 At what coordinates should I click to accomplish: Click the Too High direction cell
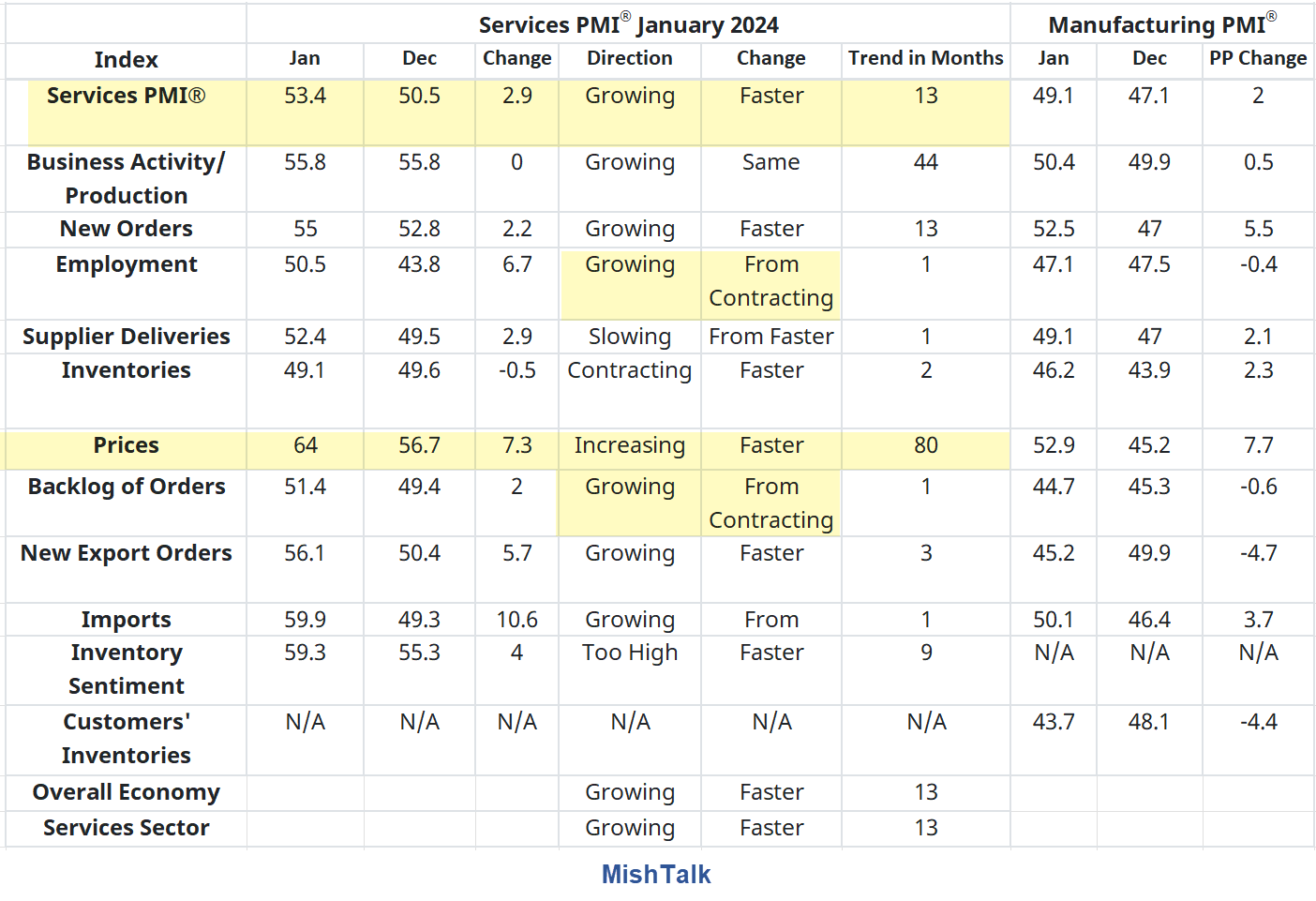[x=629, y=653]
